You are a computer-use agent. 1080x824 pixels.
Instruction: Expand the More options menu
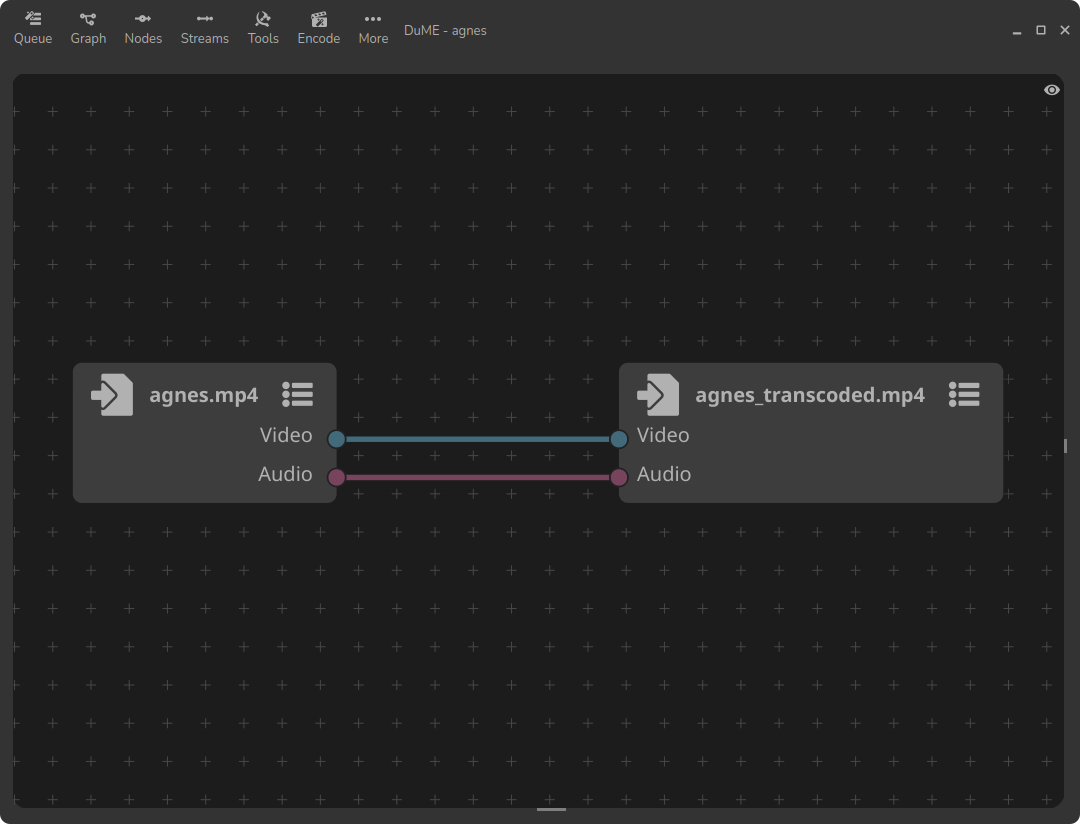click(x=373, y=28)
